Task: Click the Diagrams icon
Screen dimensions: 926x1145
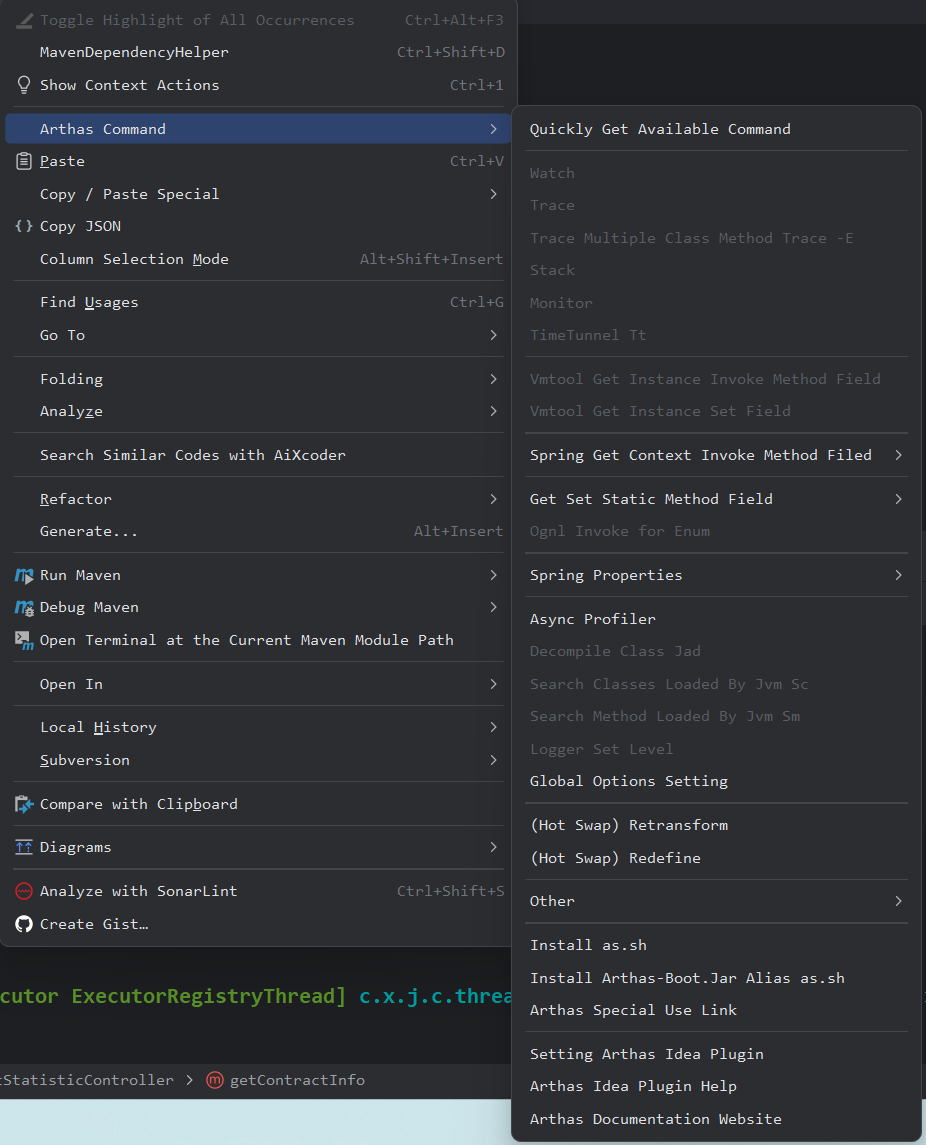Action: [x=24, y=847]
